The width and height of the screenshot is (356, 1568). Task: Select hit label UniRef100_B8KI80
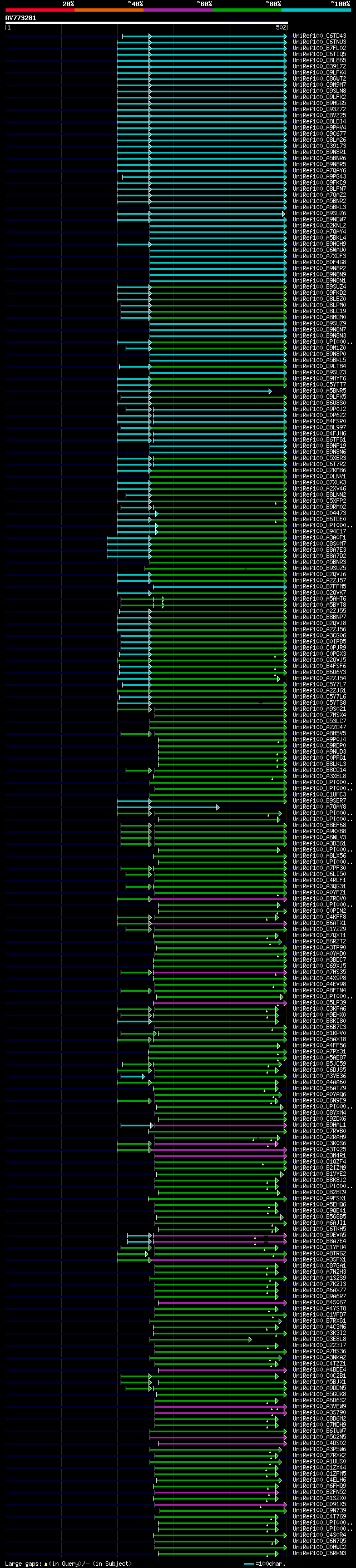pyautogui.click(x=319, y=1021)
